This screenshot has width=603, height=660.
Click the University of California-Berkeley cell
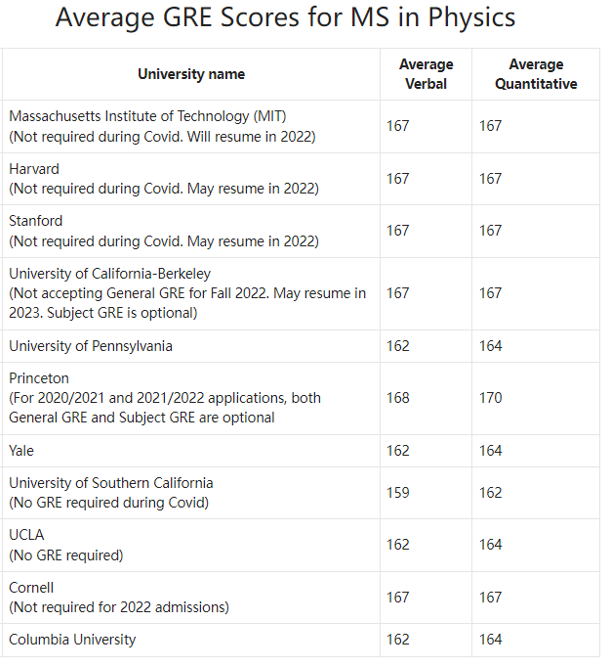[x=110, y=273]
